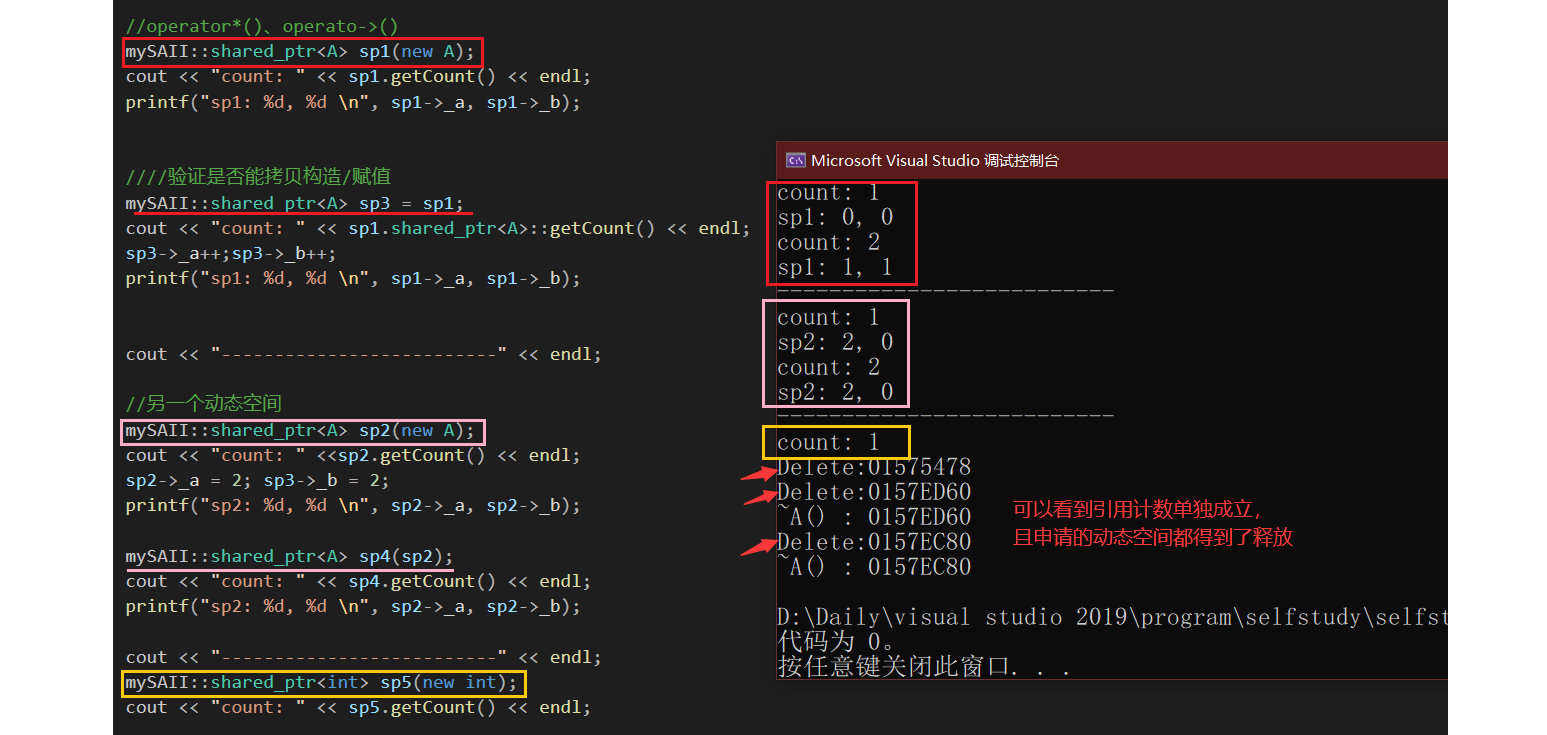Select the sp2.getCount() cout statement
The height and width of the screenshot is (735, 1547).
click(x=353, y=455)
